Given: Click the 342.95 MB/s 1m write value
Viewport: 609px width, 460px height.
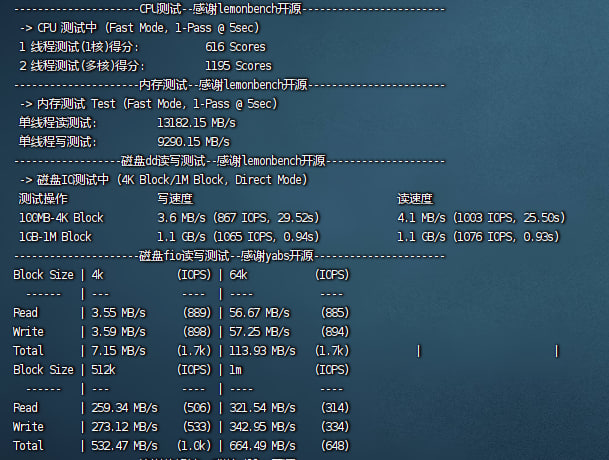Looking at the screenshot, I should pos(262,427).
